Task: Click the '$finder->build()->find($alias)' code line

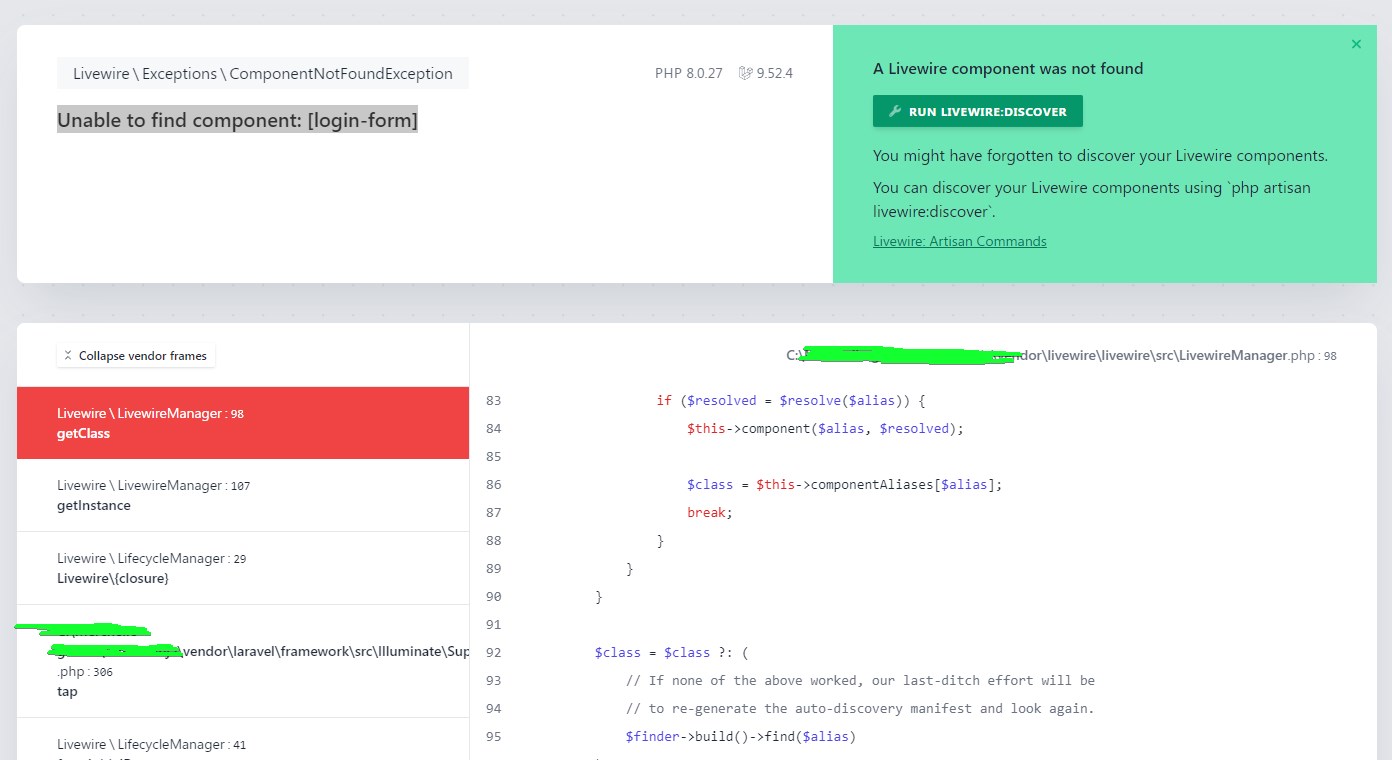Action: pos(741,736)
